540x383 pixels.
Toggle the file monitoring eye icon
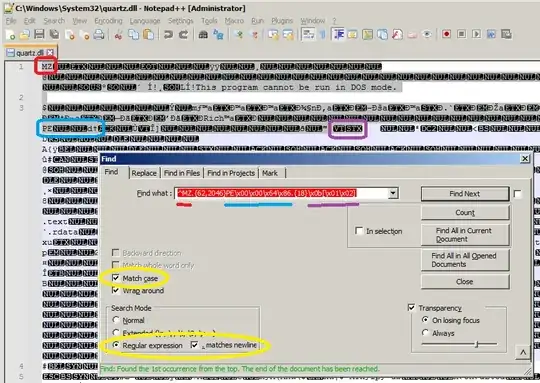tap(427, 34)
